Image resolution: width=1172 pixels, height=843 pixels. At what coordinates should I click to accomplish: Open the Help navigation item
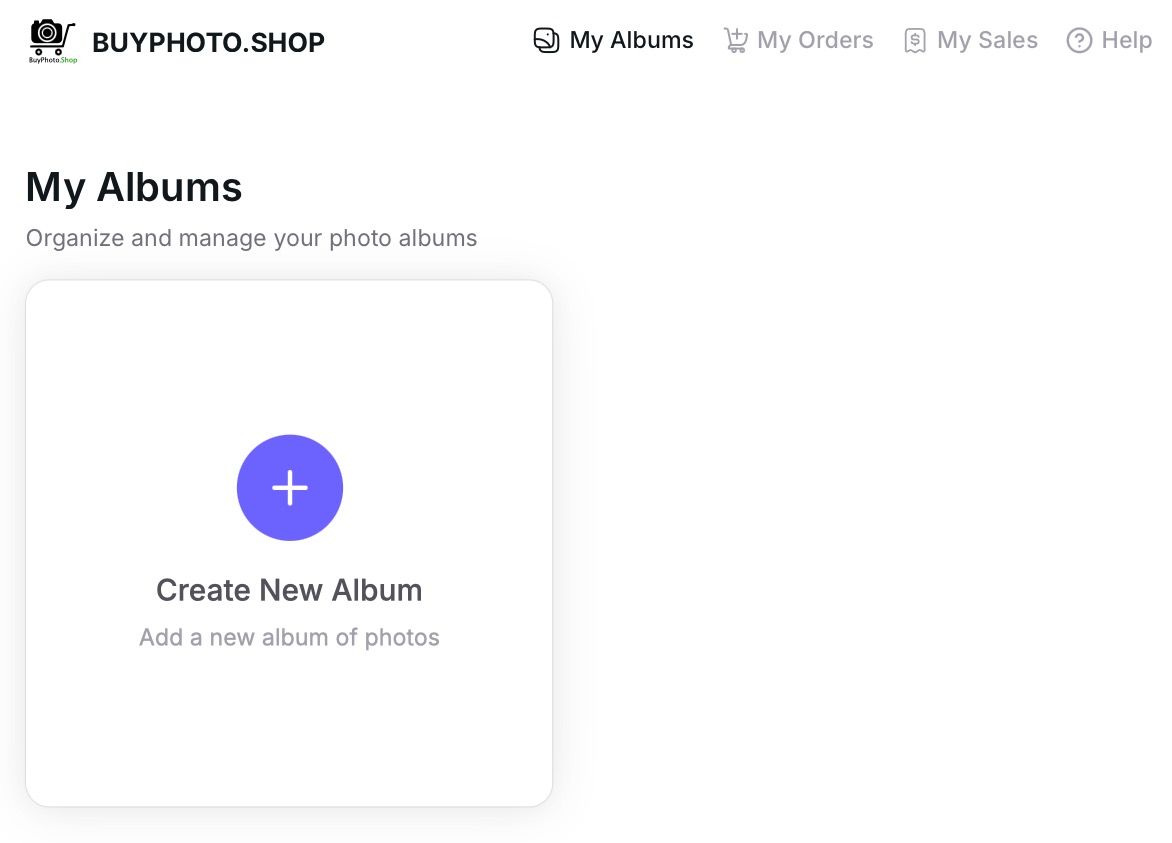(1126, 40)
